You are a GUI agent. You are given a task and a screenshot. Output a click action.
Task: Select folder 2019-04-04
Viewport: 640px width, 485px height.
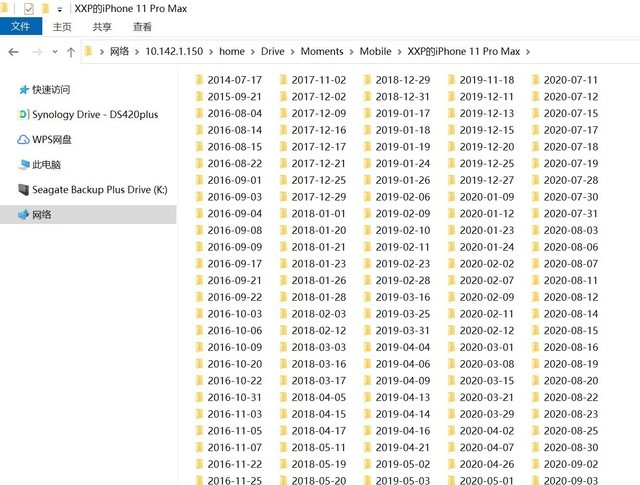[403, 347]
